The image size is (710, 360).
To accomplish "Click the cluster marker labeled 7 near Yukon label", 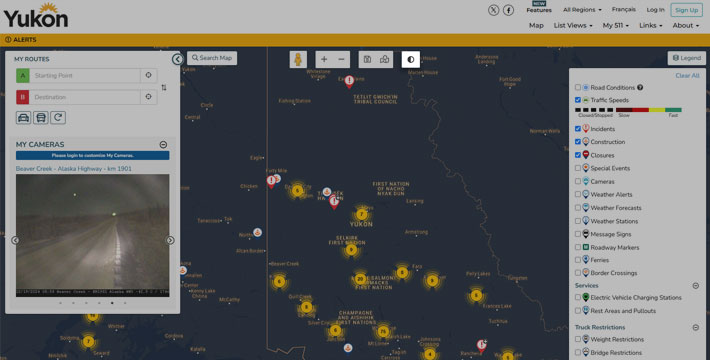I will point(361,214).
